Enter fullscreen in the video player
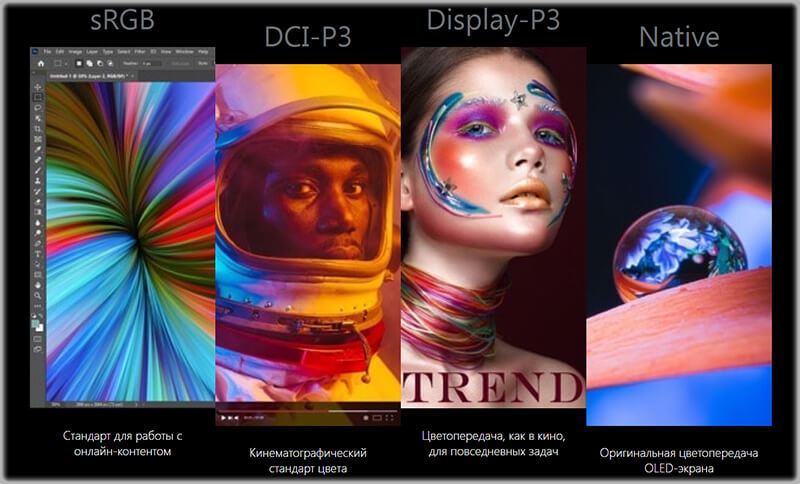This screenshot has width=800, height=484. coord(392,416)
